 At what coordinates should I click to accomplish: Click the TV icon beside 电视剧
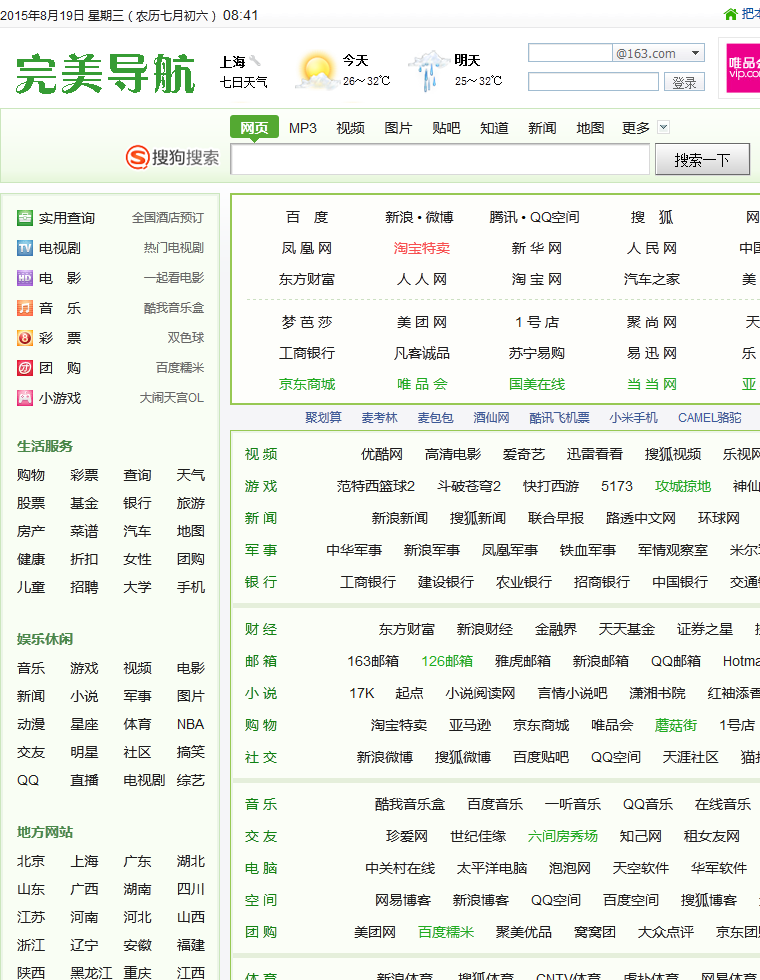pyautogui.click(x=24, y=248)
